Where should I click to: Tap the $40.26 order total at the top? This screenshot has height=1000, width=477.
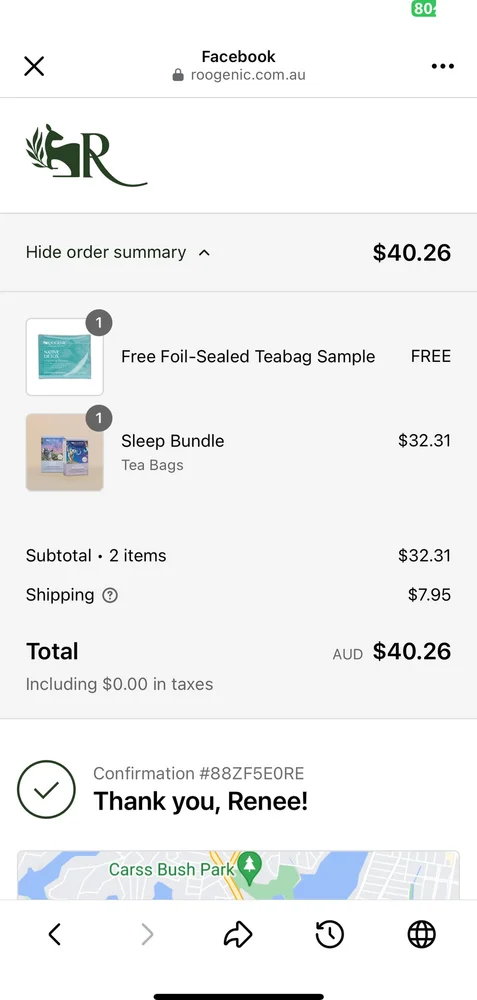(x=412, y=253)
